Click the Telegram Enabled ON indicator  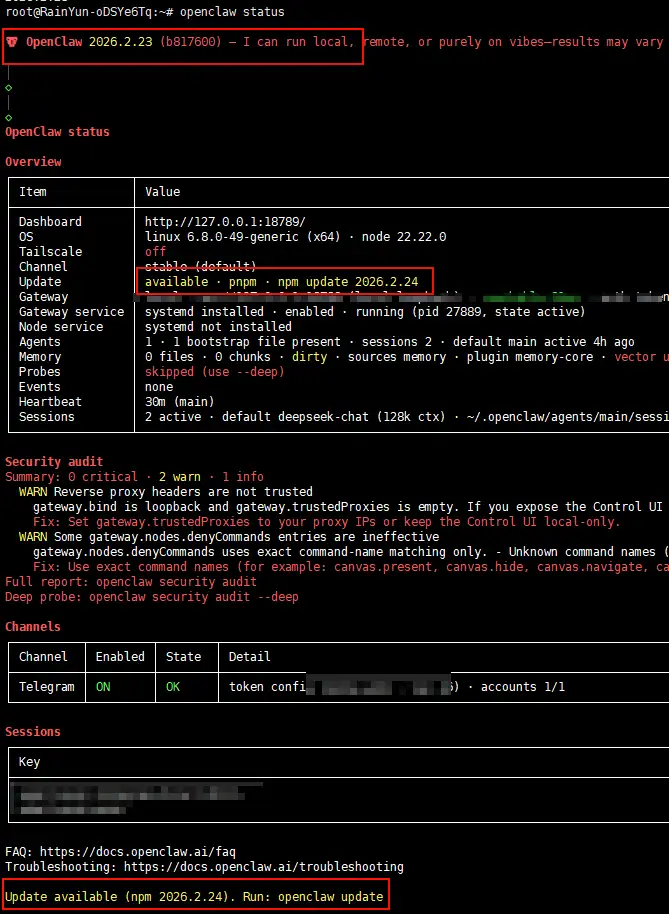pyautogui.click(x=103, y=687)
